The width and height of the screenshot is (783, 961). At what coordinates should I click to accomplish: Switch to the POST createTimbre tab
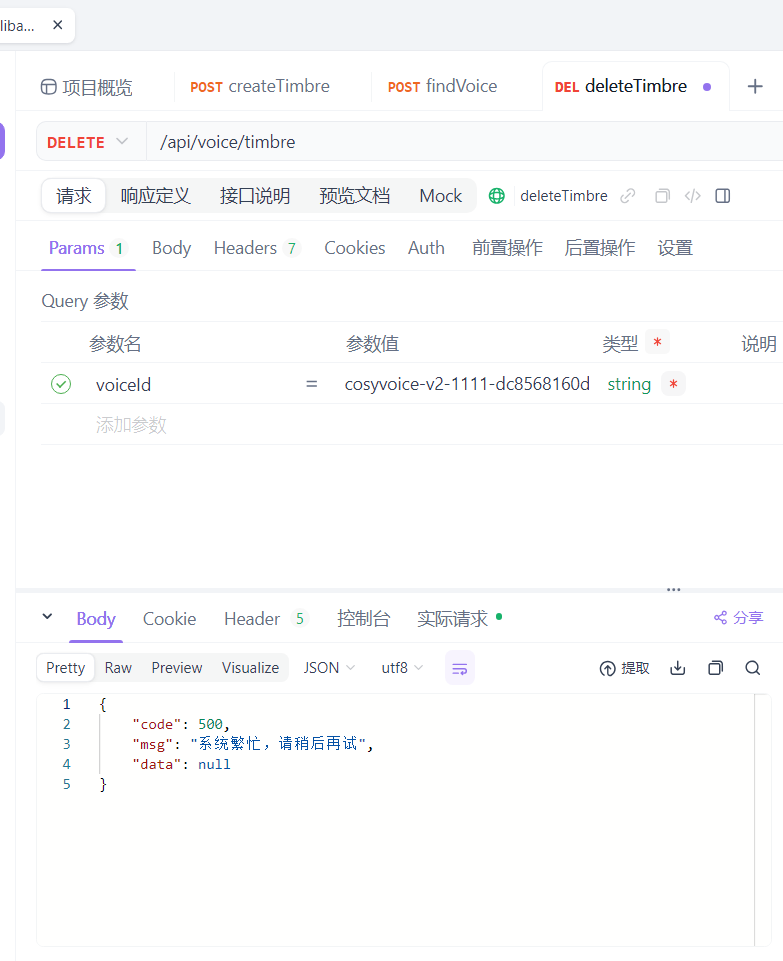pyautogui.click(x=260, y=86)
